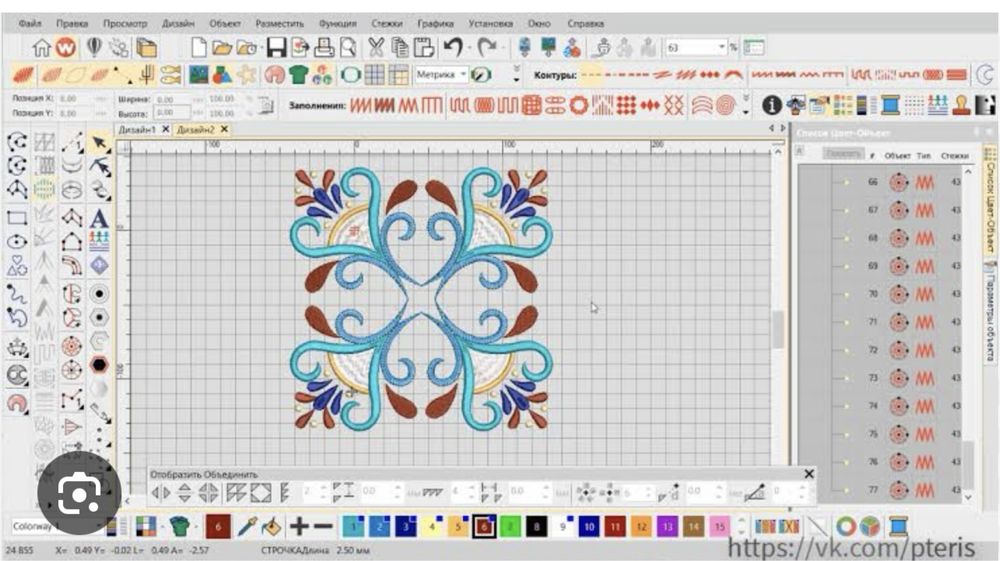Image resolution: width=1000 pixels, height=561 pixels.
Task: Close the Дизайн2 tab
Action: click(224, 129)
